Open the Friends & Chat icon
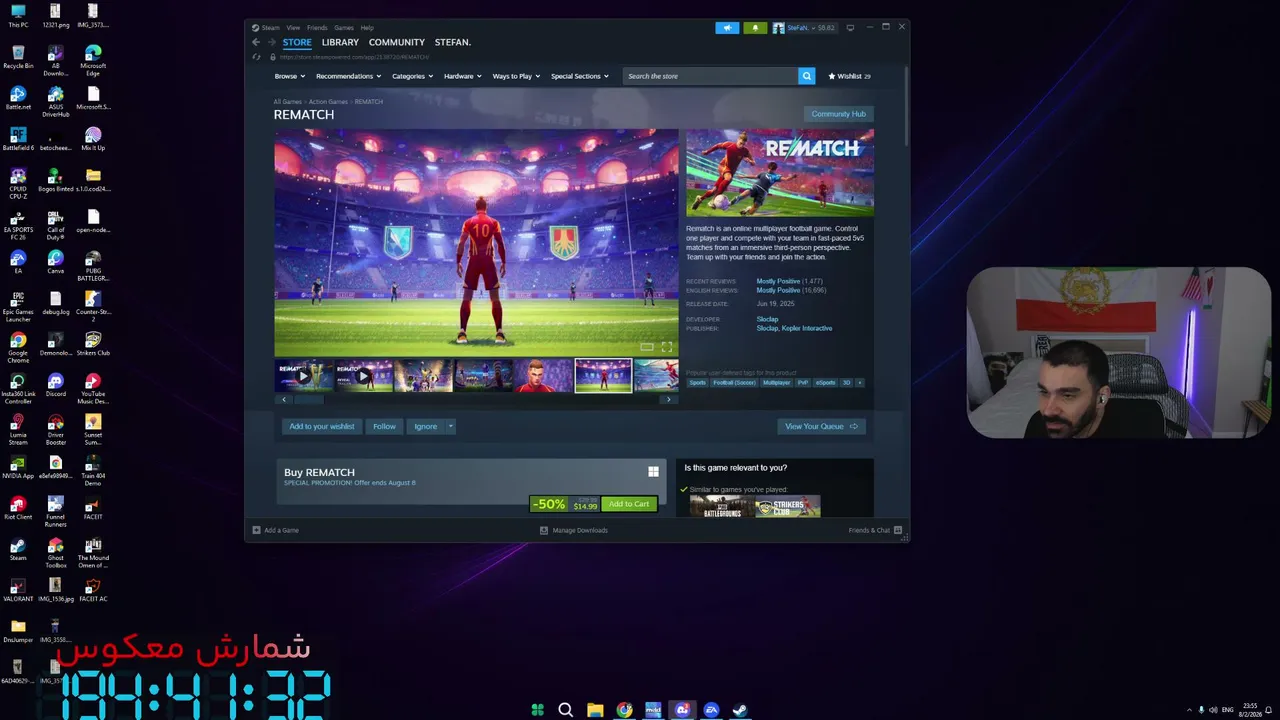This screenshot has width=1280, height=720. pos(897,530)
